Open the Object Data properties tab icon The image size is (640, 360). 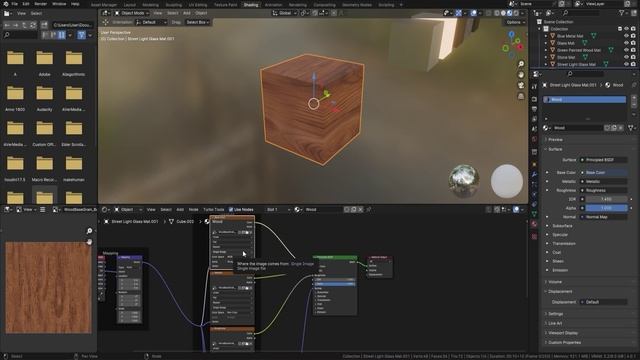click(x=534, y=214)
